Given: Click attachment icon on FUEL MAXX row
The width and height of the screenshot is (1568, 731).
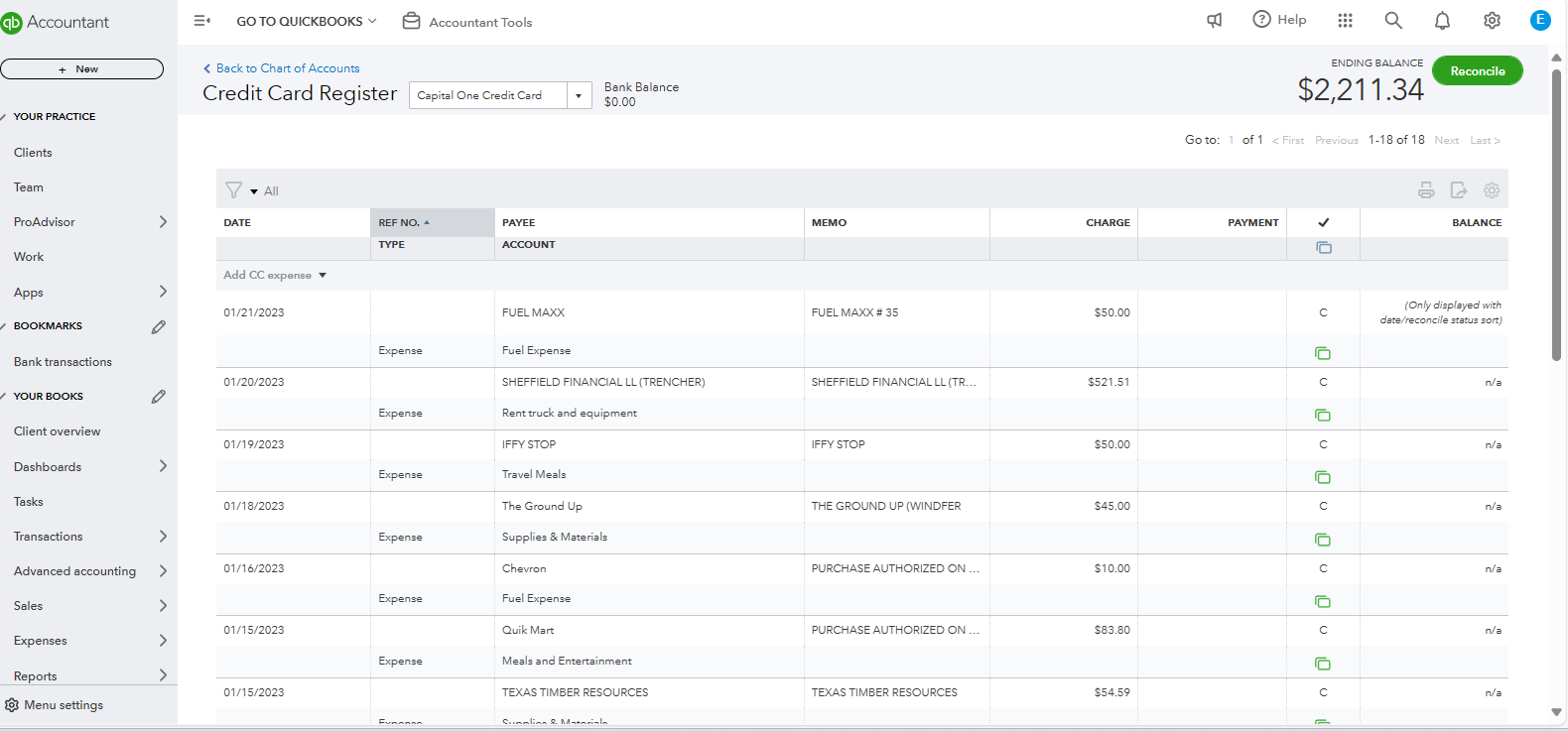Looking at the screenshot, I should (x=1323, y=353).
